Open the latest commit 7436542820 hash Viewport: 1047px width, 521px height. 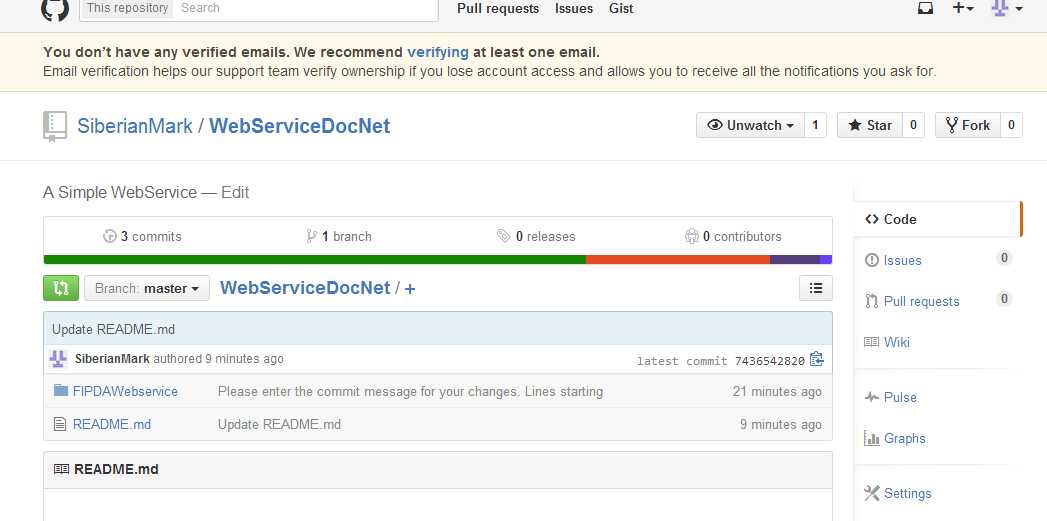[x=770, y=361]
